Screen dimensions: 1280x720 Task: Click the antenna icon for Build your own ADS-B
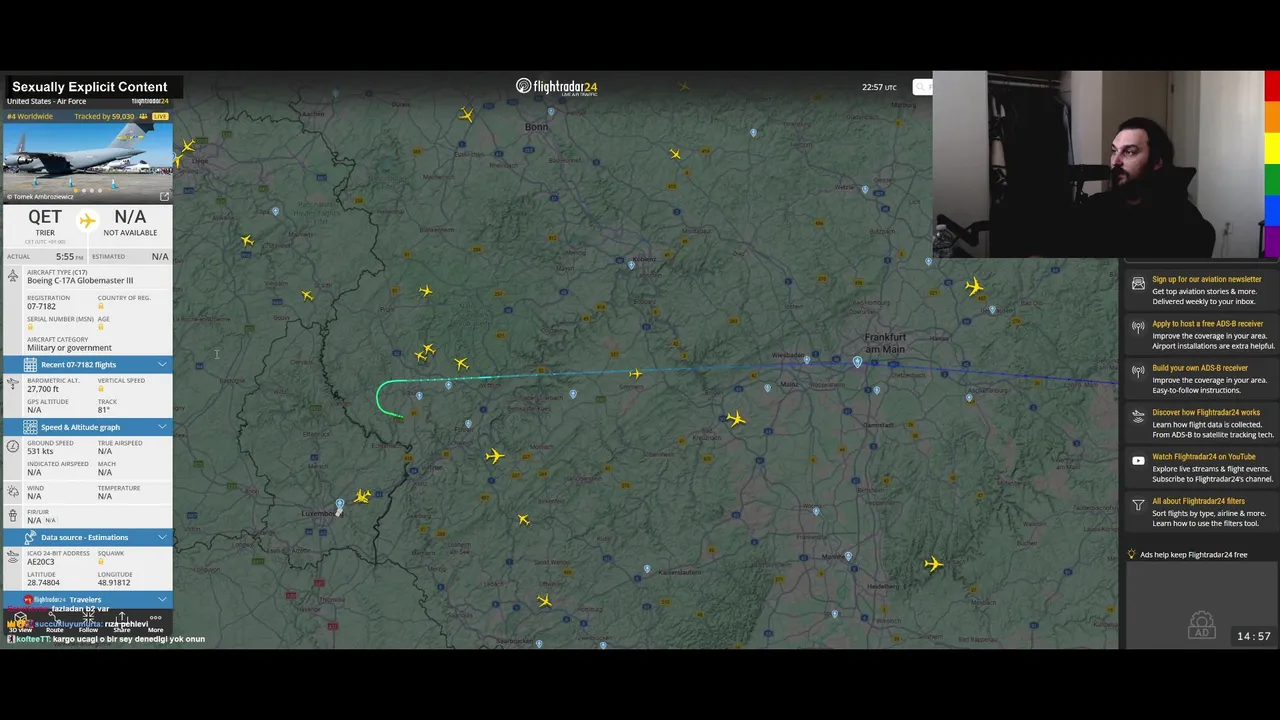pyautogui.click(x=1138, y=371)
